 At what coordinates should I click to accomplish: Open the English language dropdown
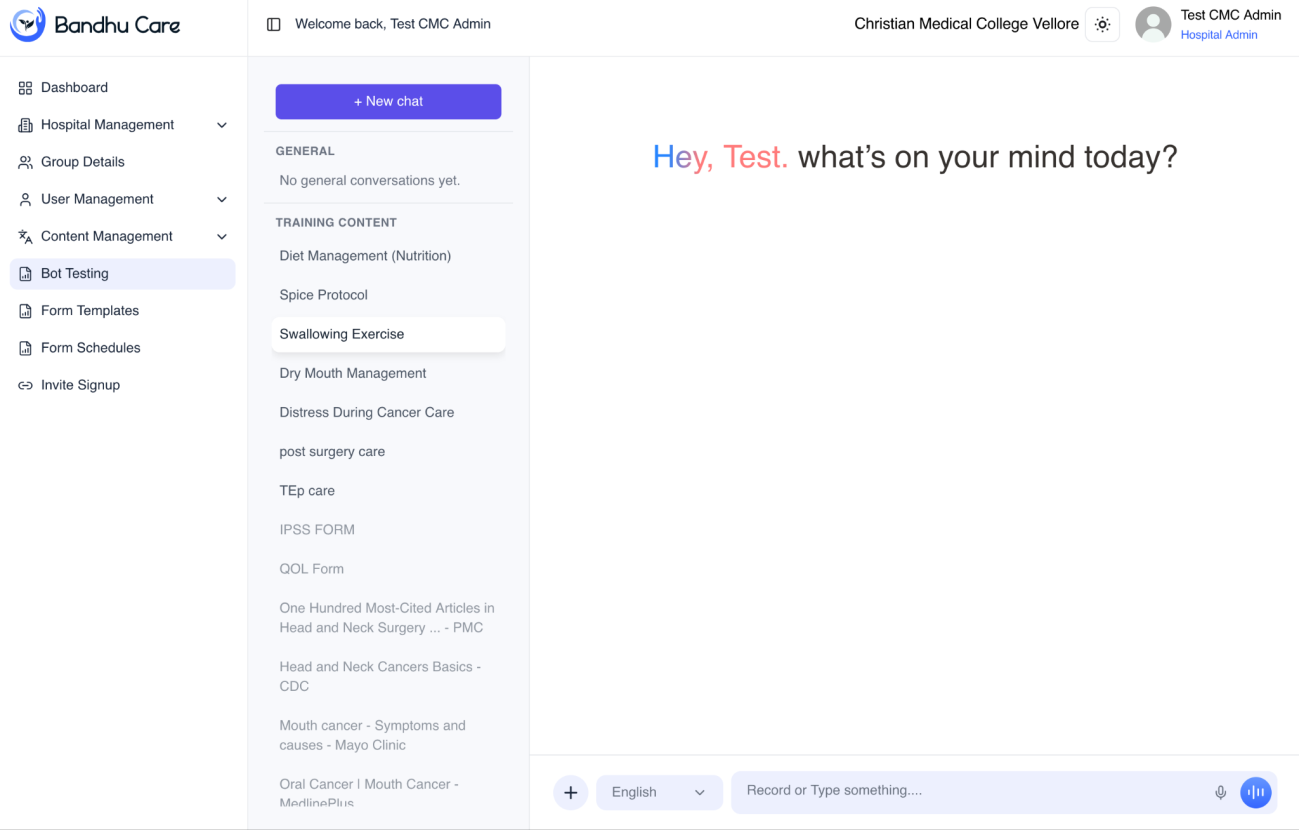point(660,793)
